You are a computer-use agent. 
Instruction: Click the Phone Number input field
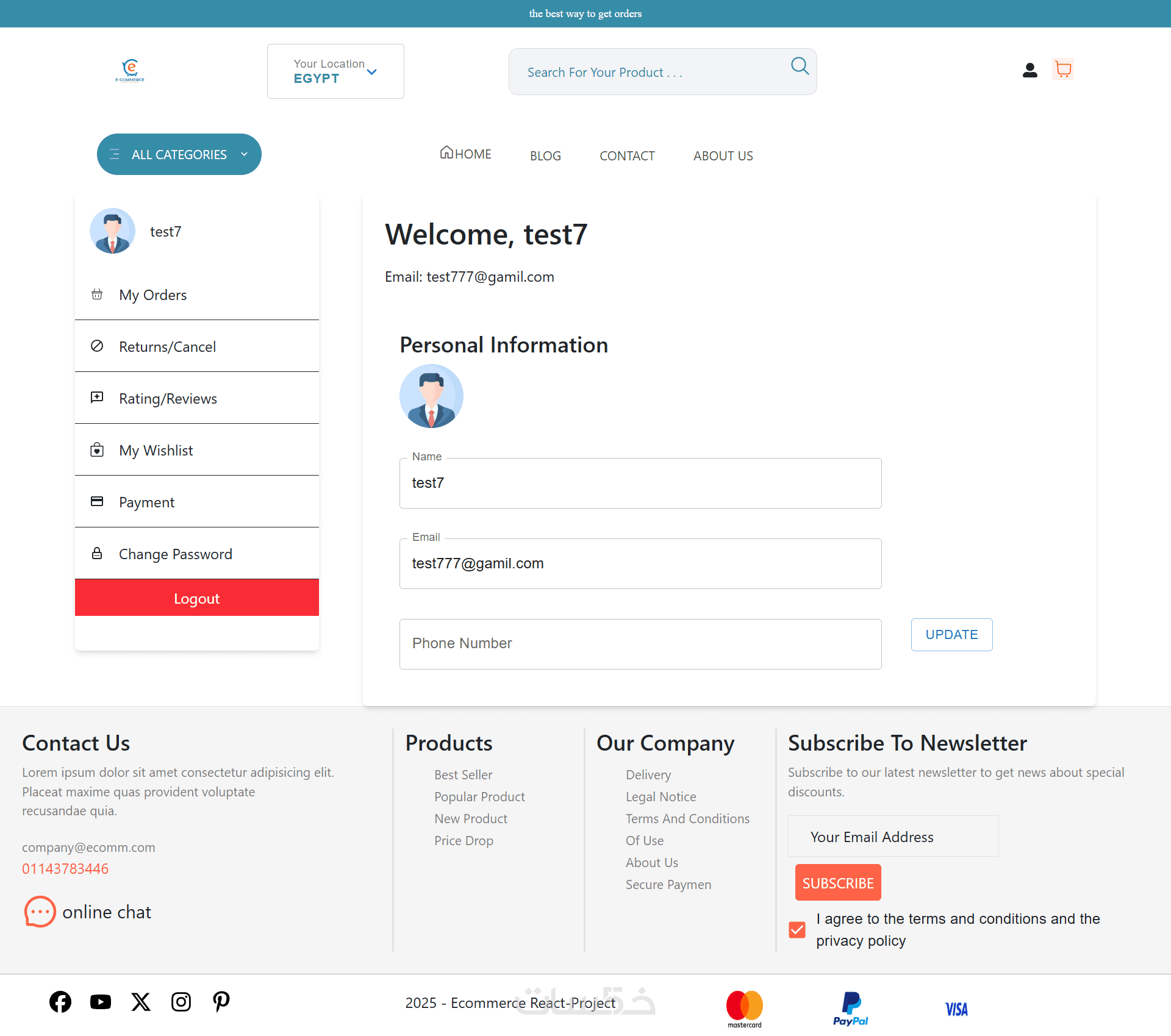click(x=640, y=644)
